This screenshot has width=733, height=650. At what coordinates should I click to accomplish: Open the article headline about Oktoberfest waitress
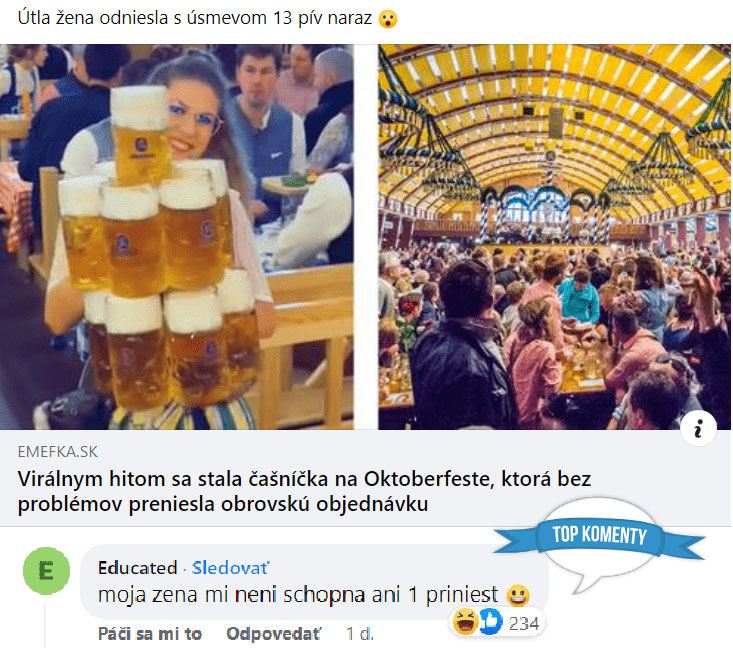[x=304, y=491]
